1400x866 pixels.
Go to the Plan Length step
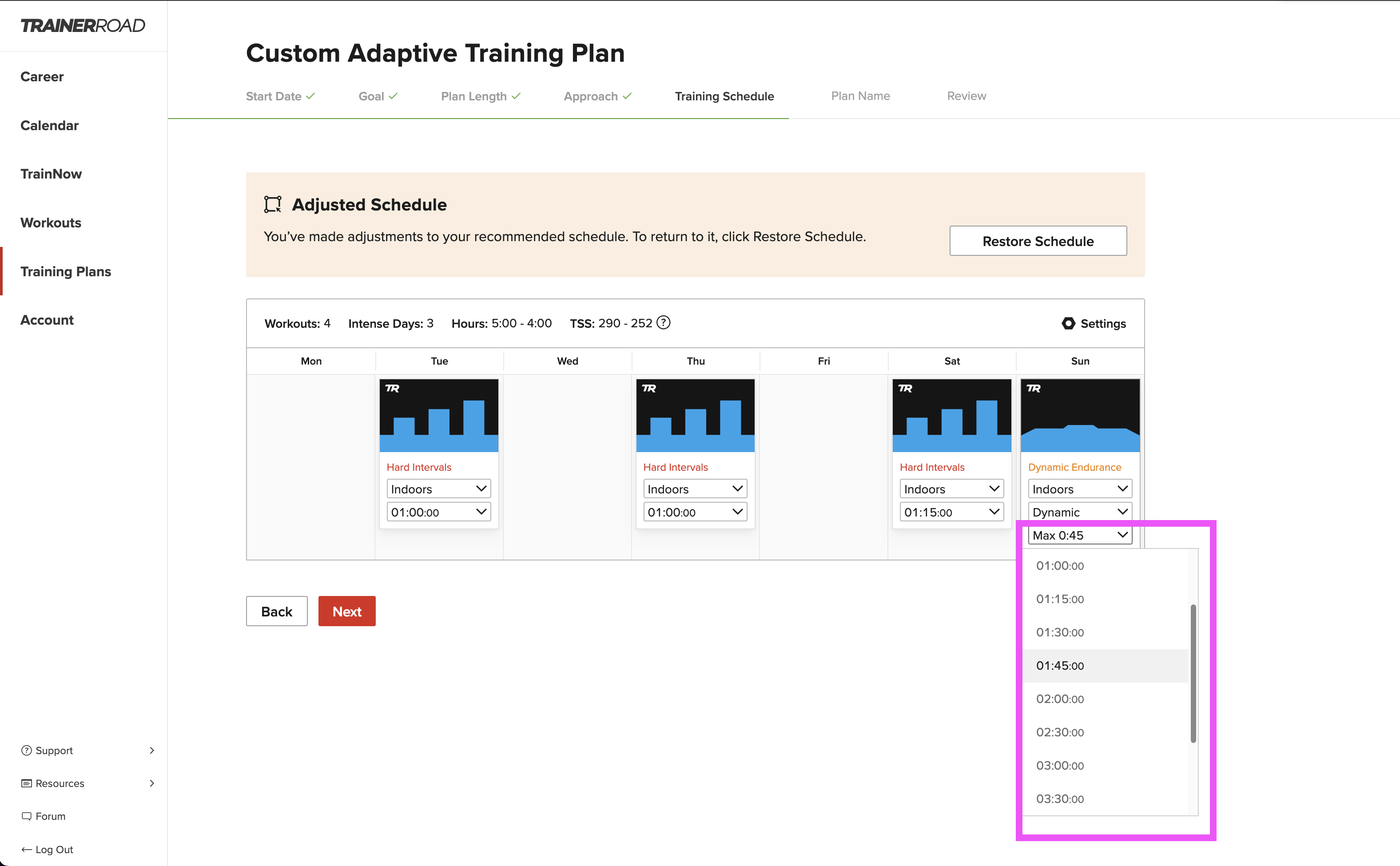(481, 96)
